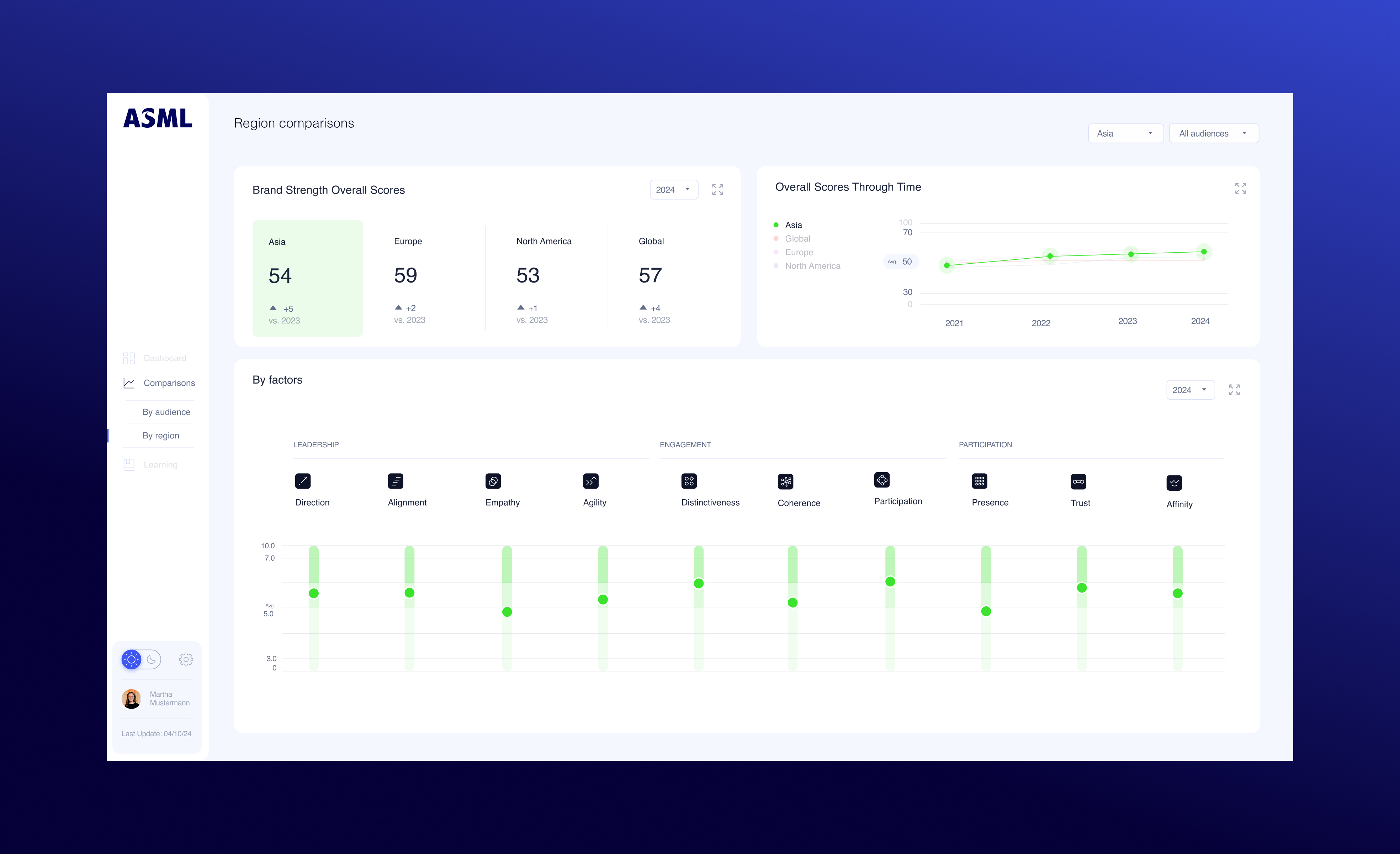Open the Comparisons sidebar section
Viewport: 1400px width, 854px height.
pos(169,383)
